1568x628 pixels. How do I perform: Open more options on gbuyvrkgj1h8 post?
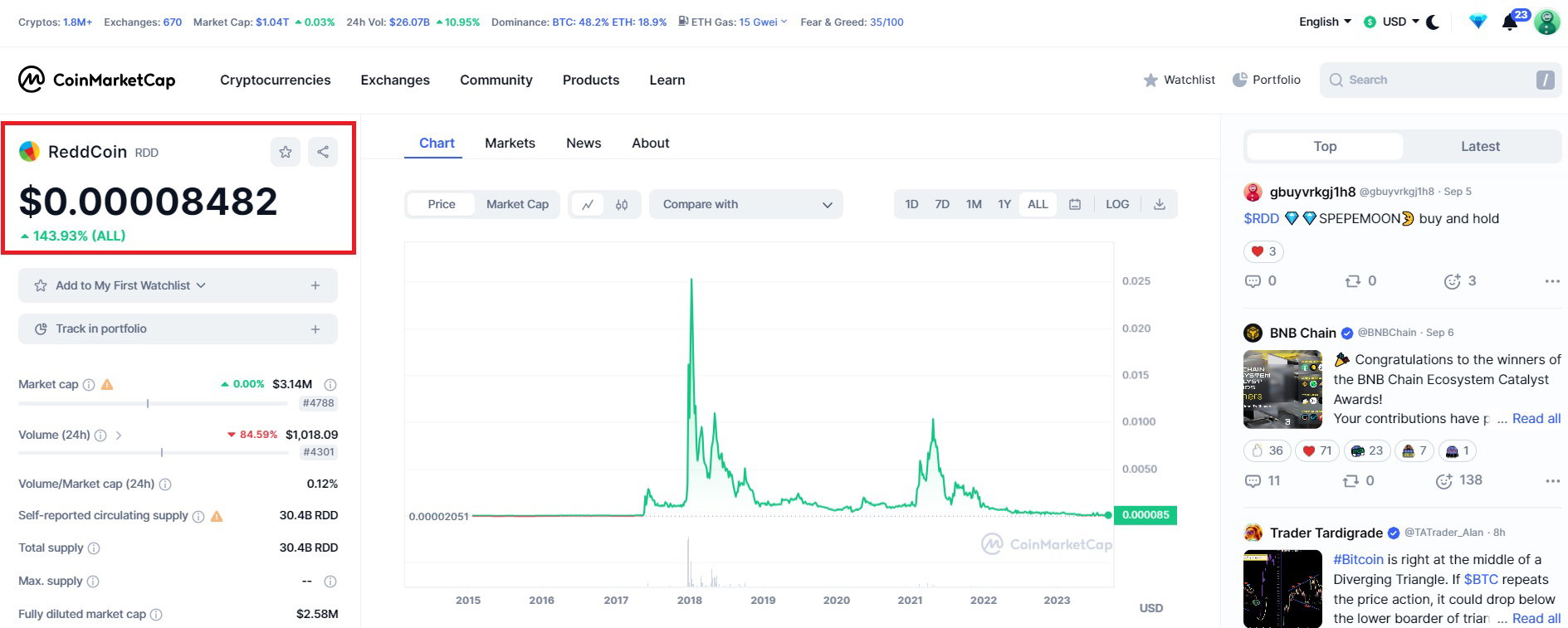[1552, 281]
